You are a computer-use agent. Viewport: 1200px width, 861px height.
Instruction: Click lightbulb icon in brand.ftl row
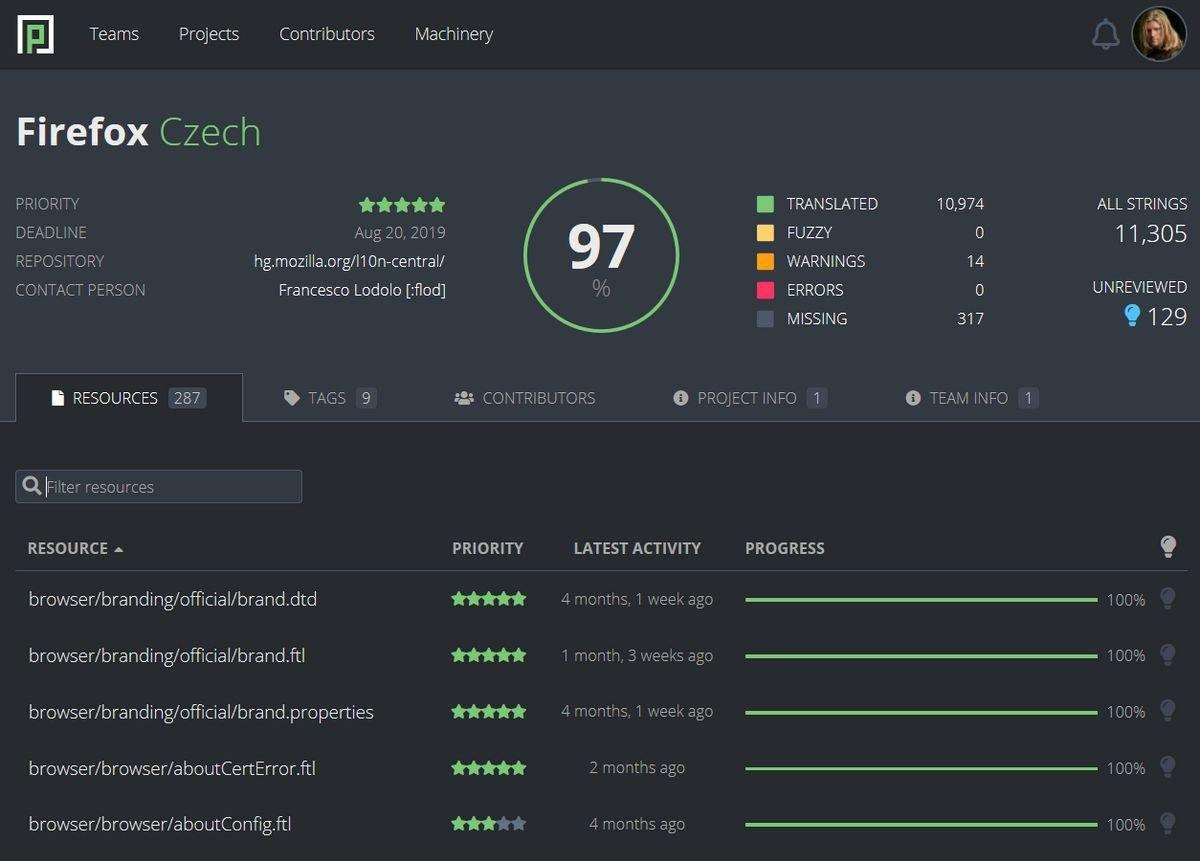(x=1167, y=654)
